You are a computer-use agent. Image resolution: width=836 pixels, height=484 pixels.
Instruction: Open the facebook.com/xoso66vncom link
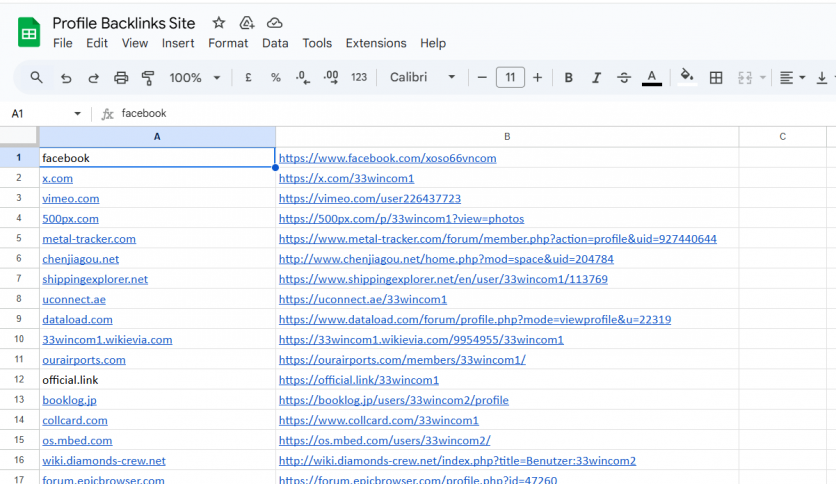point(388,158)
